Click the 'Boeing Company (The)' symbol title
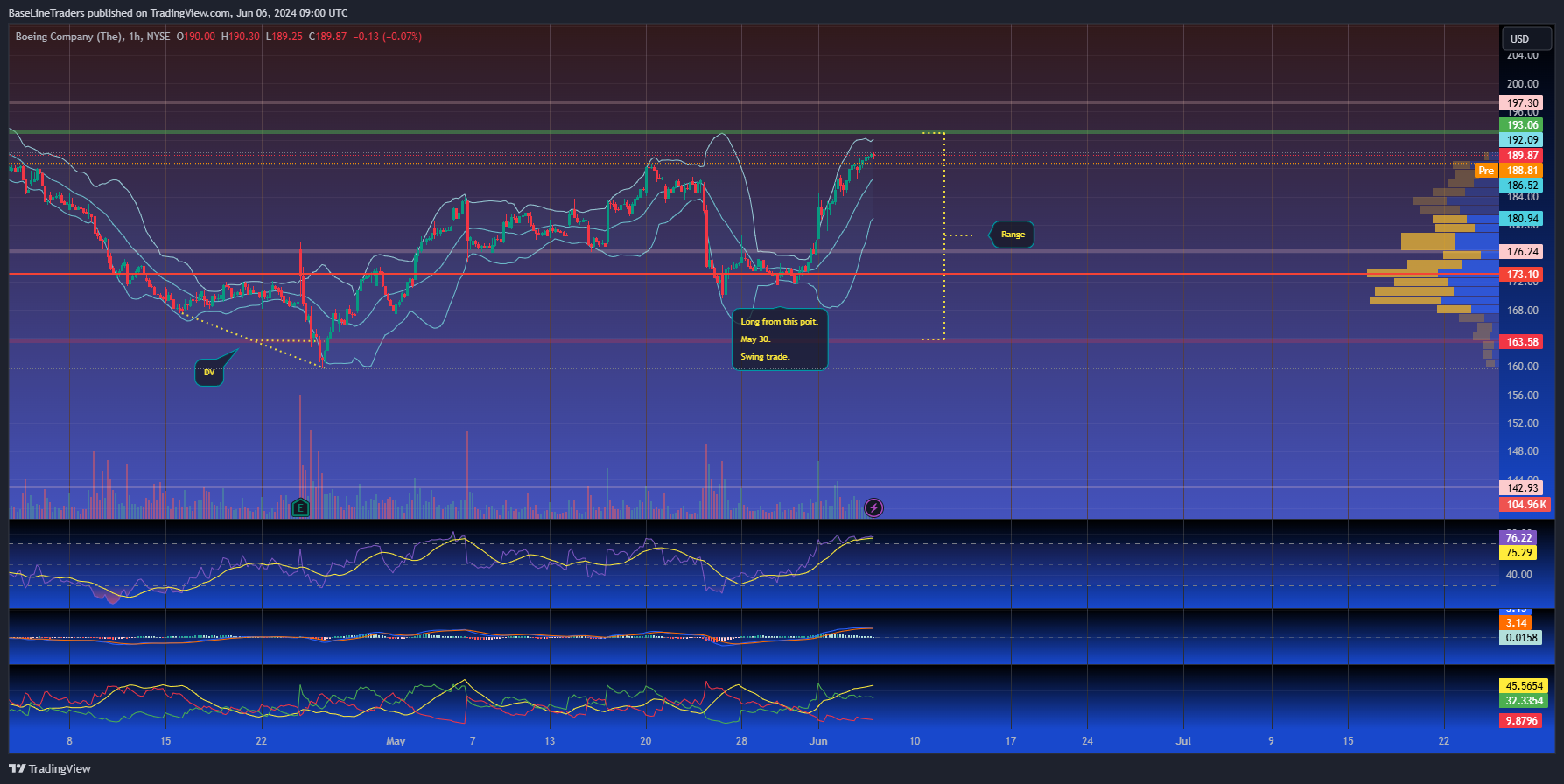The width and height of the screenshot is (1564, 784). point(69,37)
